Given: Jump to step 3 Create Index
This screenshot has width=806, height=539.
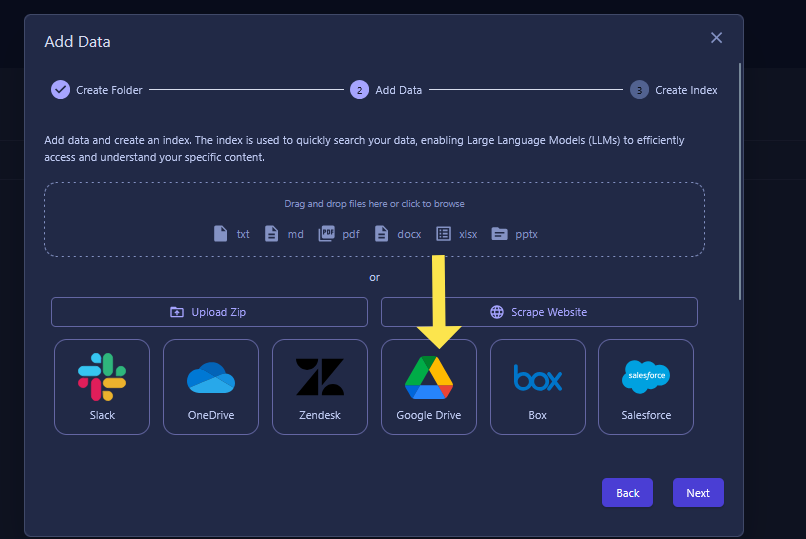Looking at the screenshot, I should pos(639,90).
